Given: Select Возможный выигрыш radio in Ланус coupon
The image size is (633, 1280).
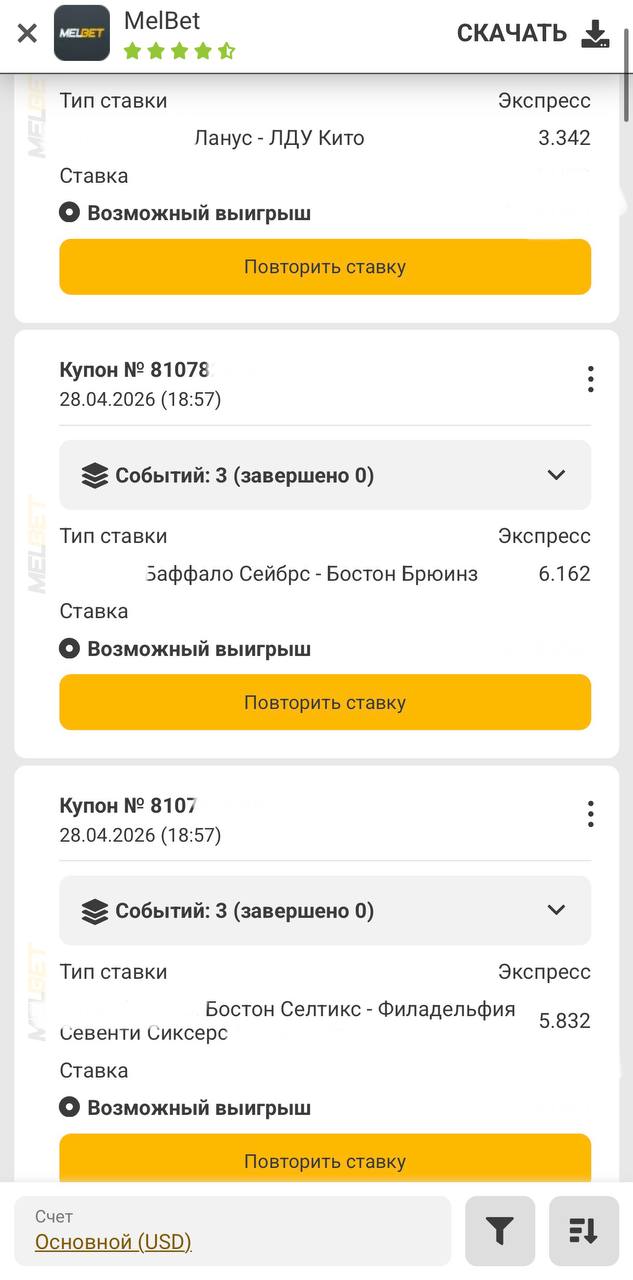Looking at the screenshot, I should click(x=69, y=213).
